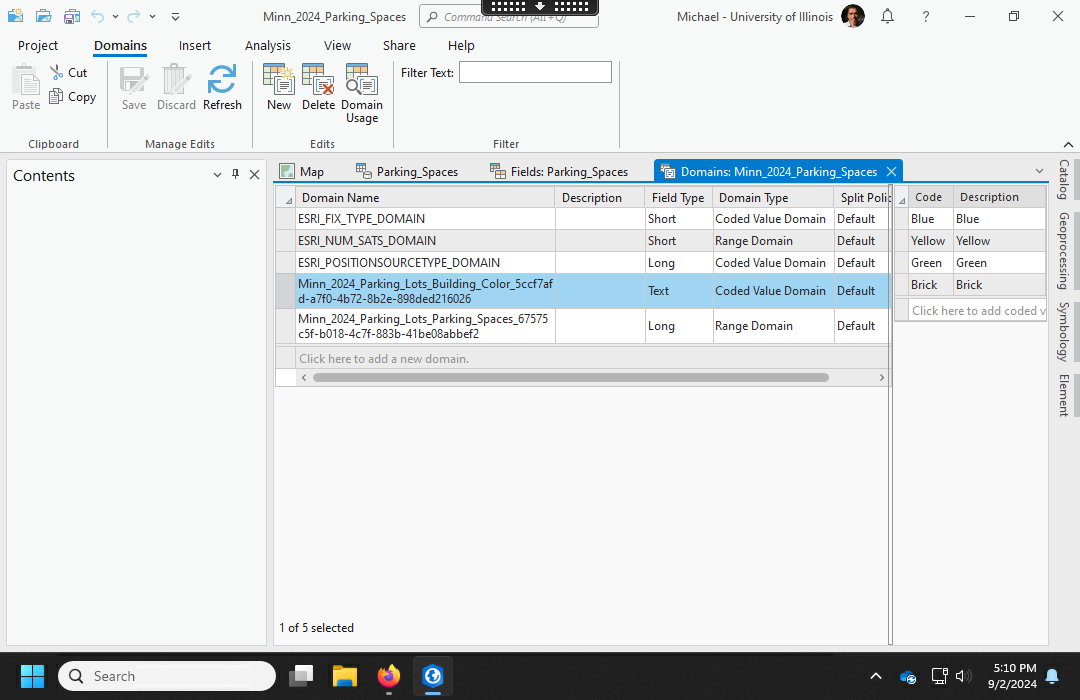
Task: Open the Contents pane options dropdown
Action: (x=217, y=175)
